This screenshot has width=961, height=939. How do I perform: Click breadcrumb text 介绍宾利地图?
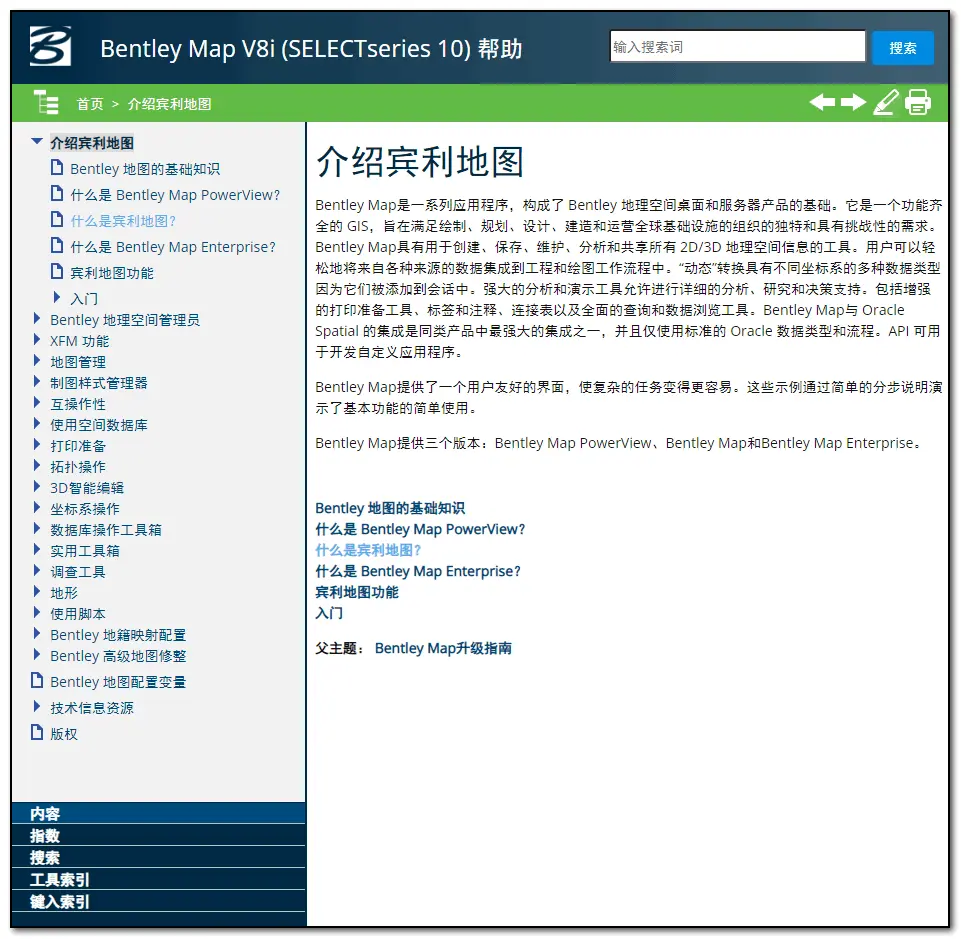click(x=169, y=104)
